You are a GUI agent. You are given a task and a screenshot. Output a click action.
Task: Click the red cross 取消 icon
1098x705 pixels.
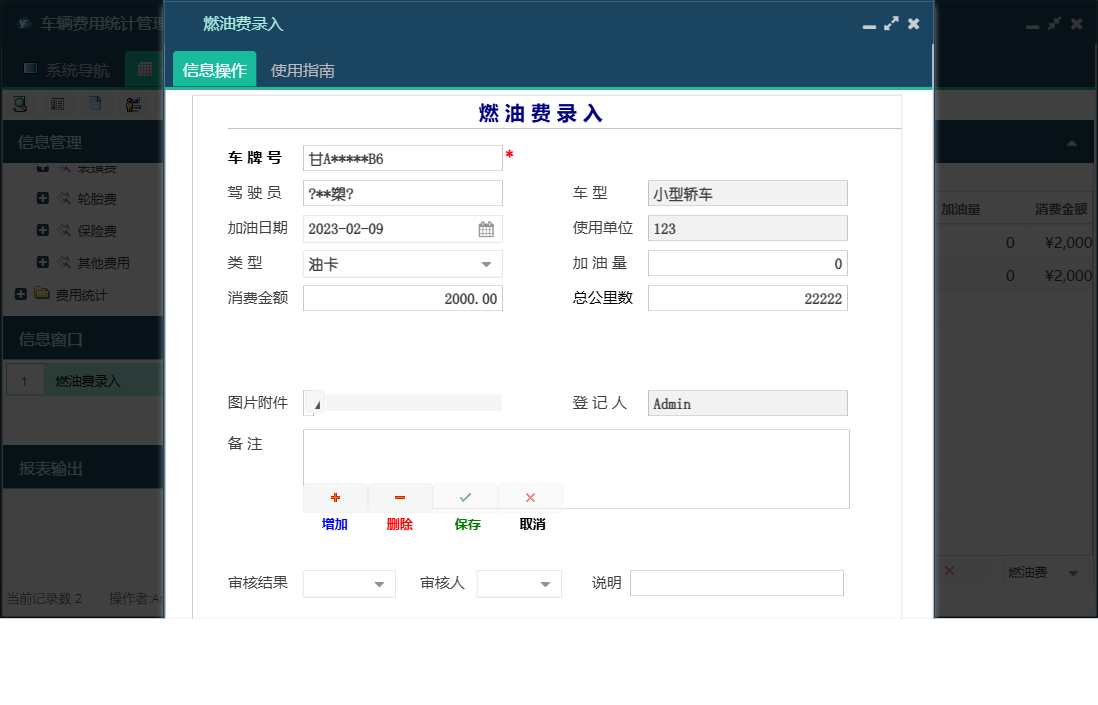[x=530, y=497]
